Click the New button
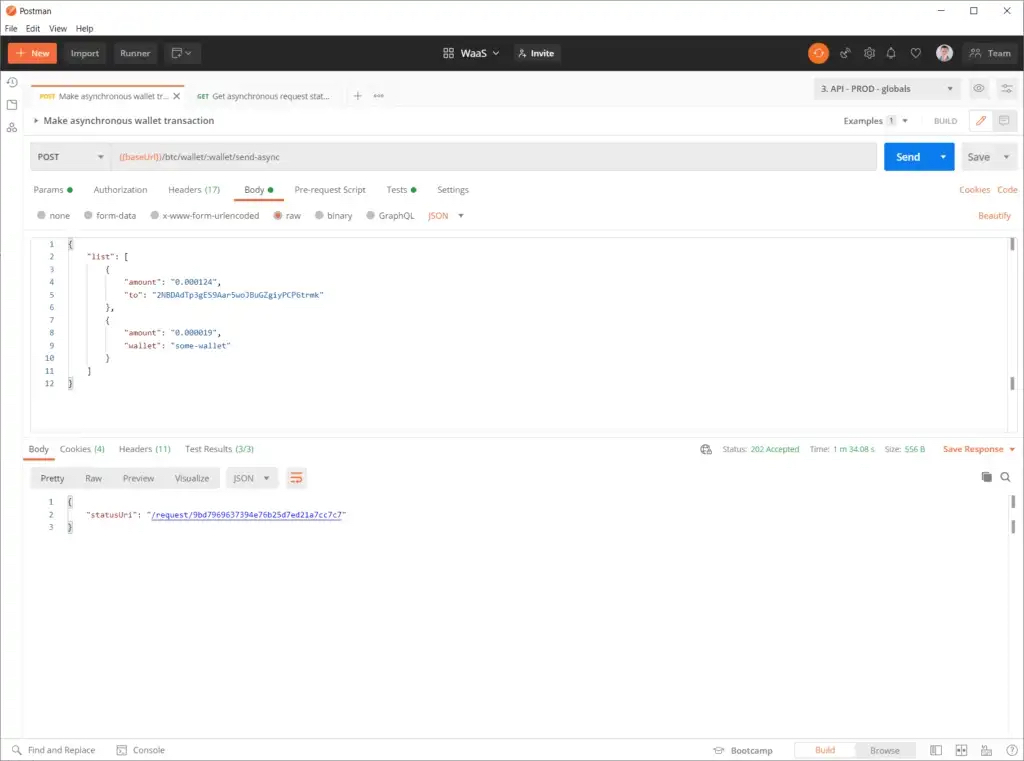 [x=33, y=54]
